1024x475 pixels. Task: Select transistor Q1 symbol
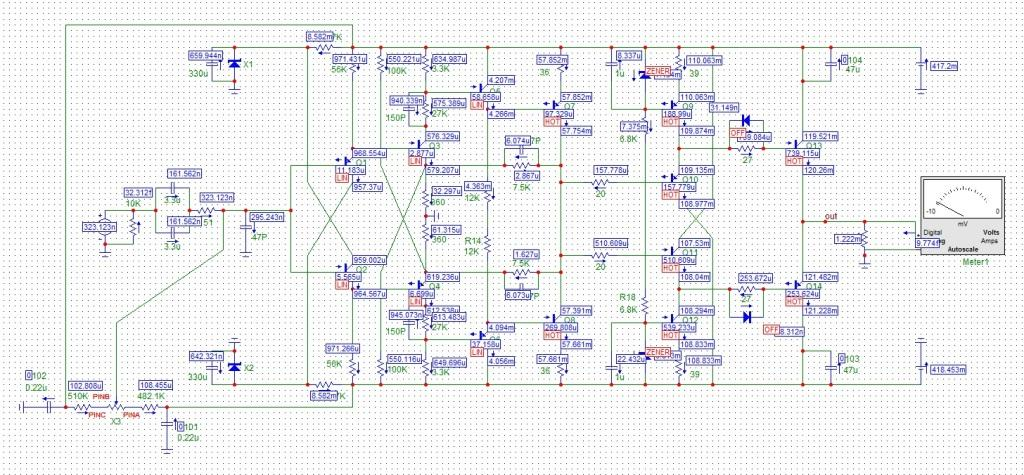click(347, 160)
